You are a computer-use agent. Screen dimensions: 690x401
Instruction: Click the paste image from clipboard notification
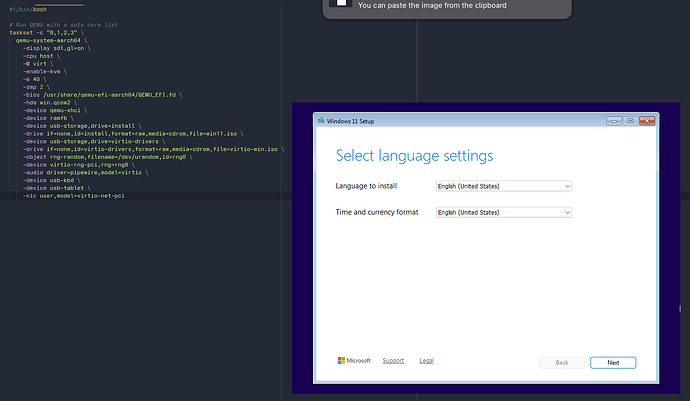click(447, 7)
